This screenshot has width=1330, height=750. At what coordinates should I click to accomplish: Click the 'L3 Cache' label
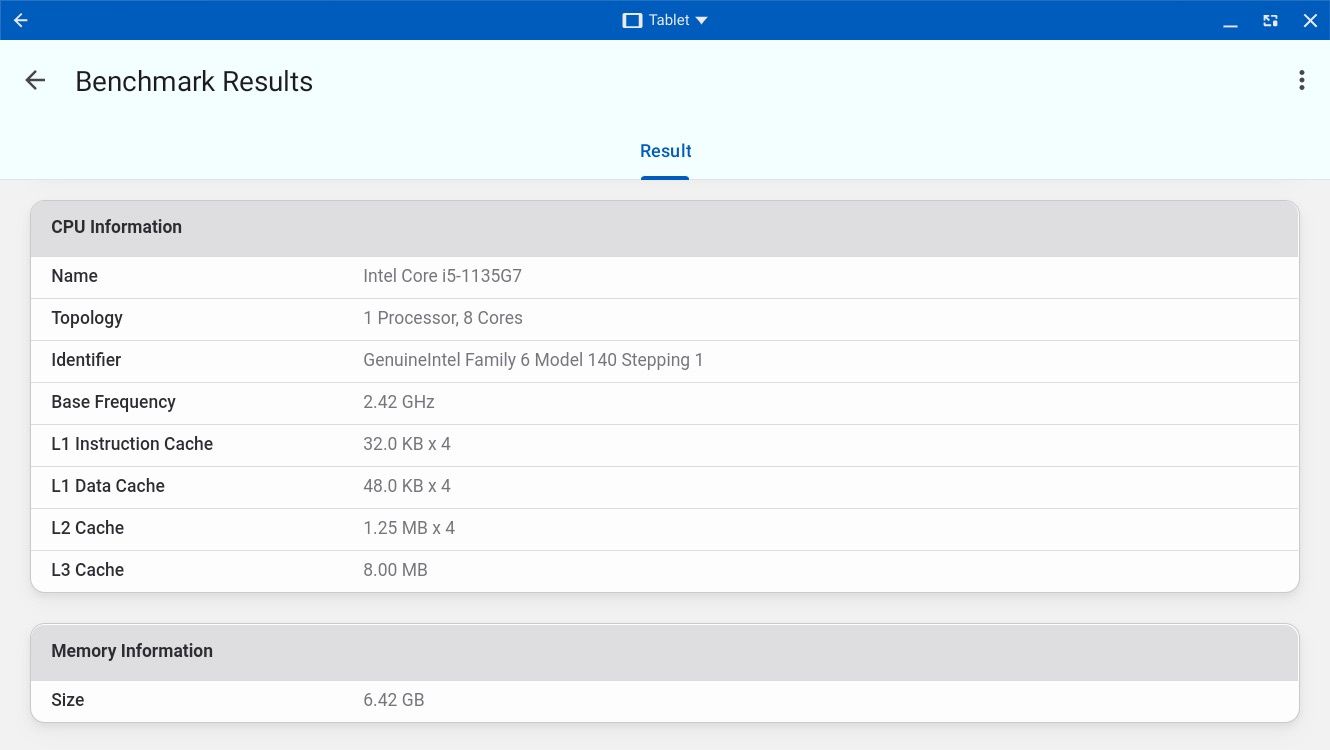click(x=88, y=570)
